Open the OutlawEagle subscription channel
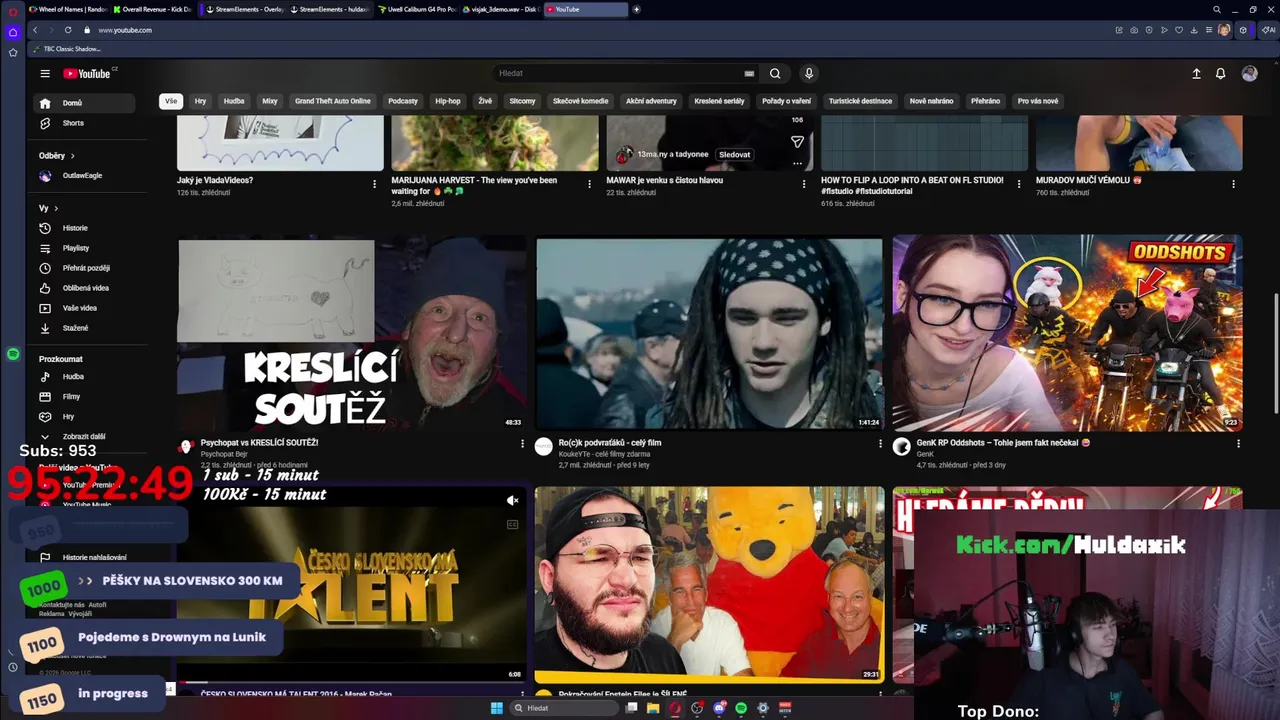The width and height of the screenshot is (1280, 720). [82, 176]
